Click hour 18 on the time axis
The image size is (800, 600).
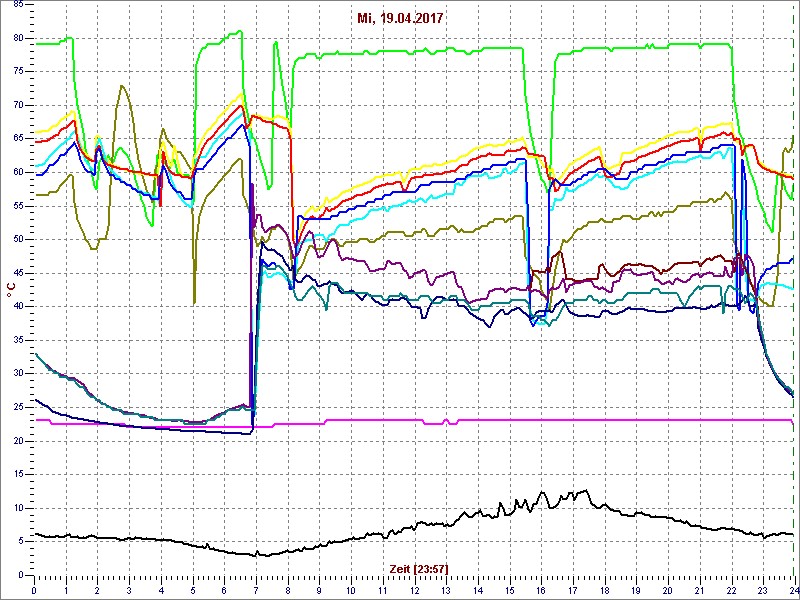click(x=604, y=588)
